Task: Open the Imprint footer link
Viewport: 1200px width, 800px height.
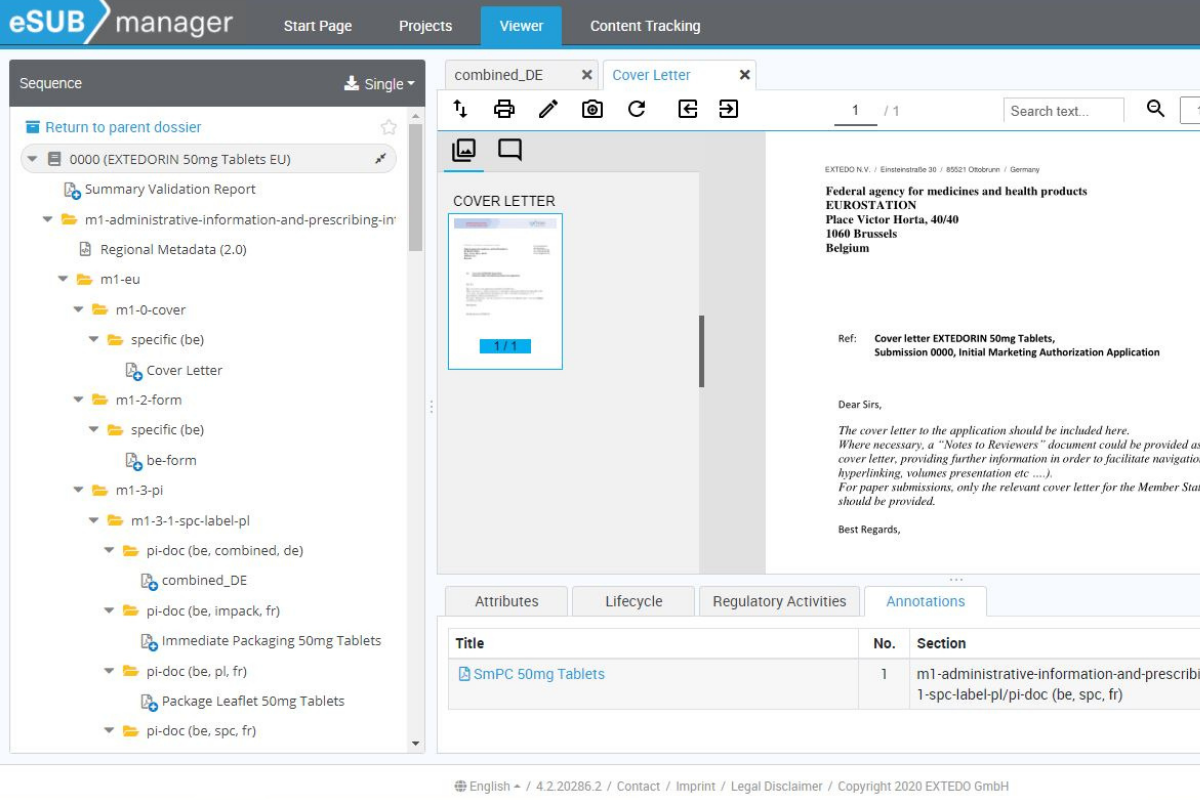Action: (x=696, y=786)
